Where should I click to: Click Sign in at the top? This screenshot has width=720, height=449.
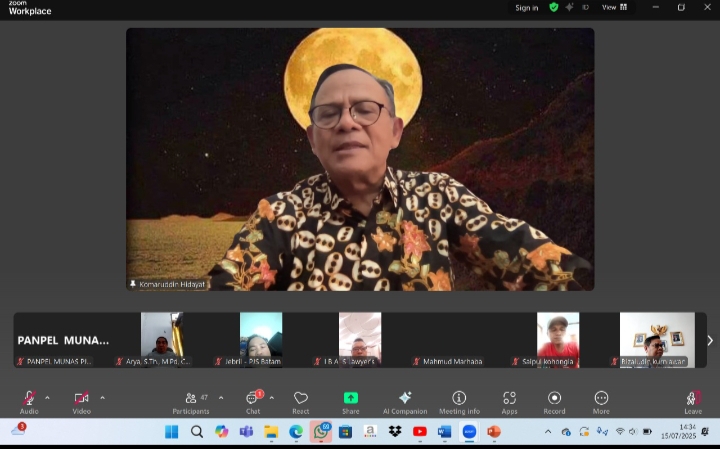[x=526, y=8]
